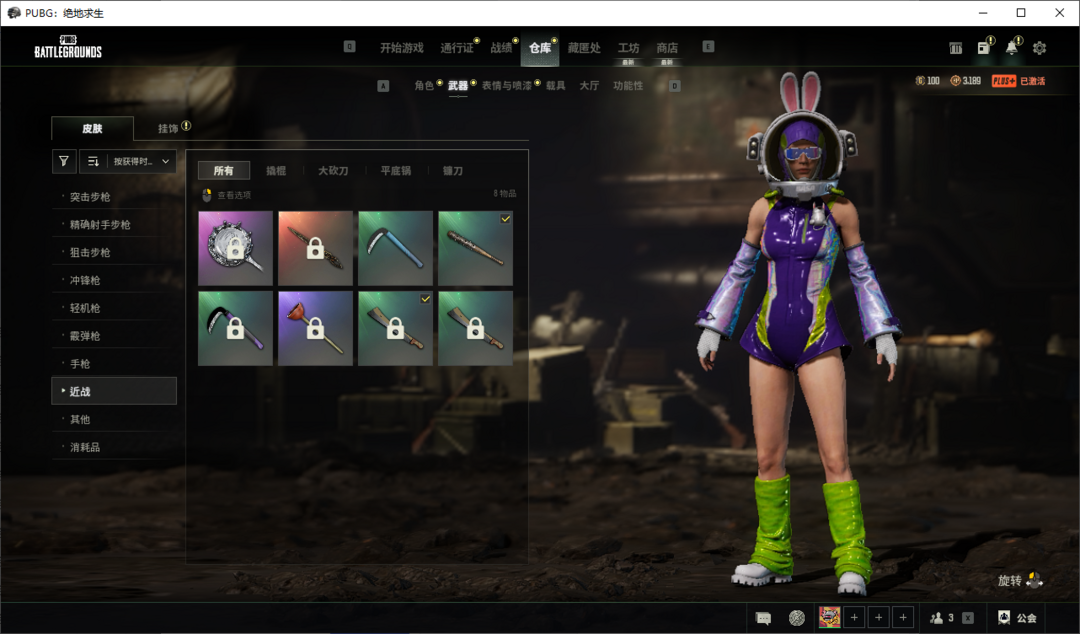Image resolution: width=1080 pixels, height=634 pixels.
Task: Switch to the 大砍刀 filter tab
Action: click(333, 170)
